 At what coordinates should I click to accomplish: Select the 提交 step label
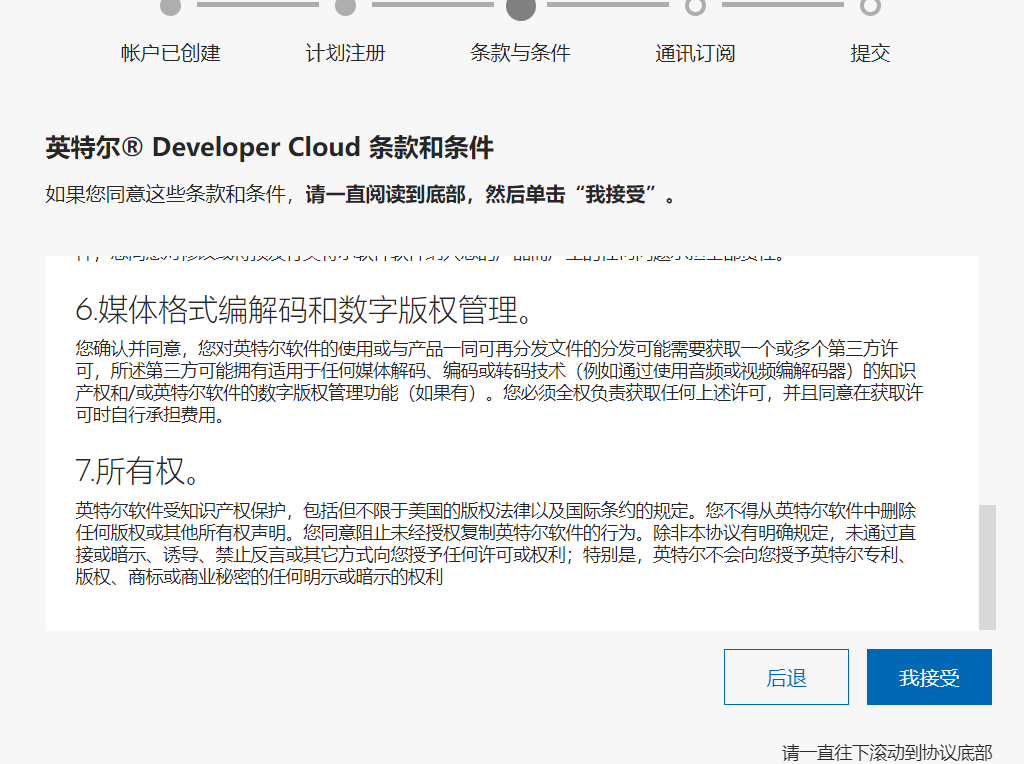[x=870, y=53]
